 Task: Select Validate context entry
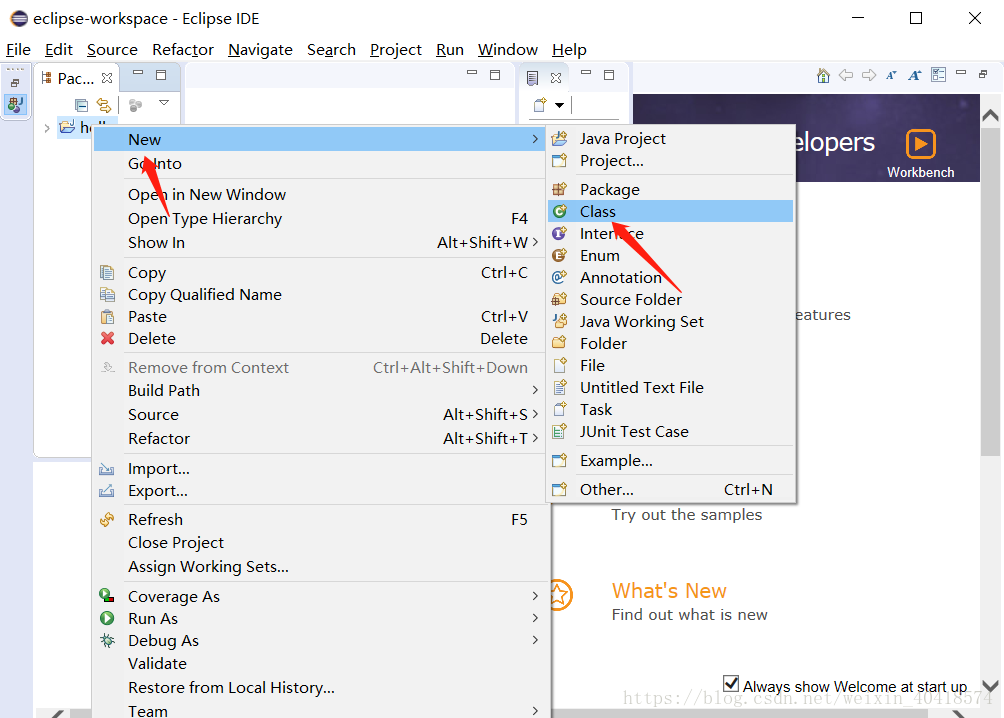(320, 664)
